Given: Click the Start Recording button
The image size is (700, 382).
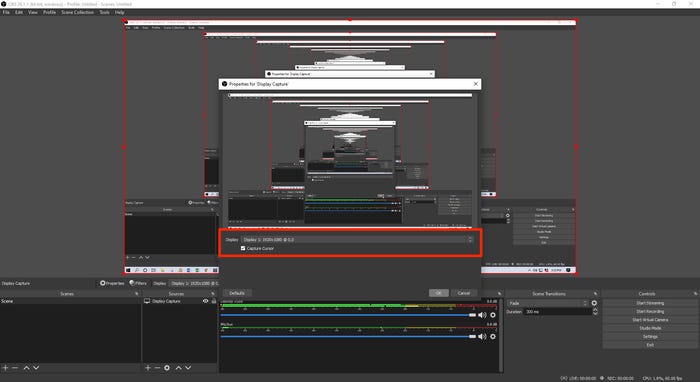Looking at the screenshot, I should coord(650,311).
